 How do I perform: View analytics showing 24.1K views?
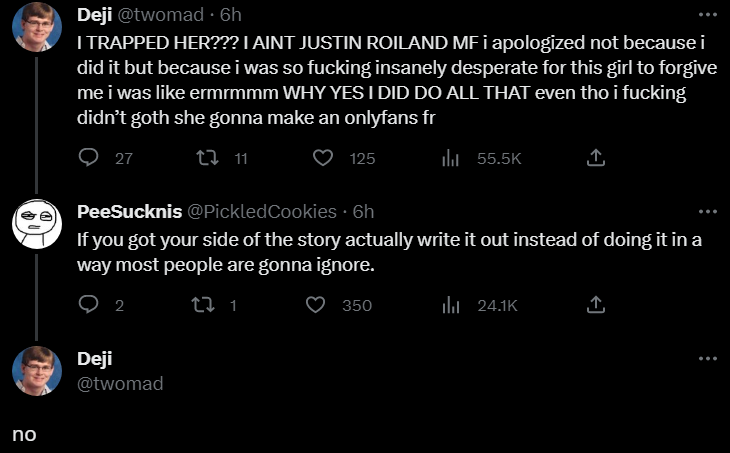point(451,305)
